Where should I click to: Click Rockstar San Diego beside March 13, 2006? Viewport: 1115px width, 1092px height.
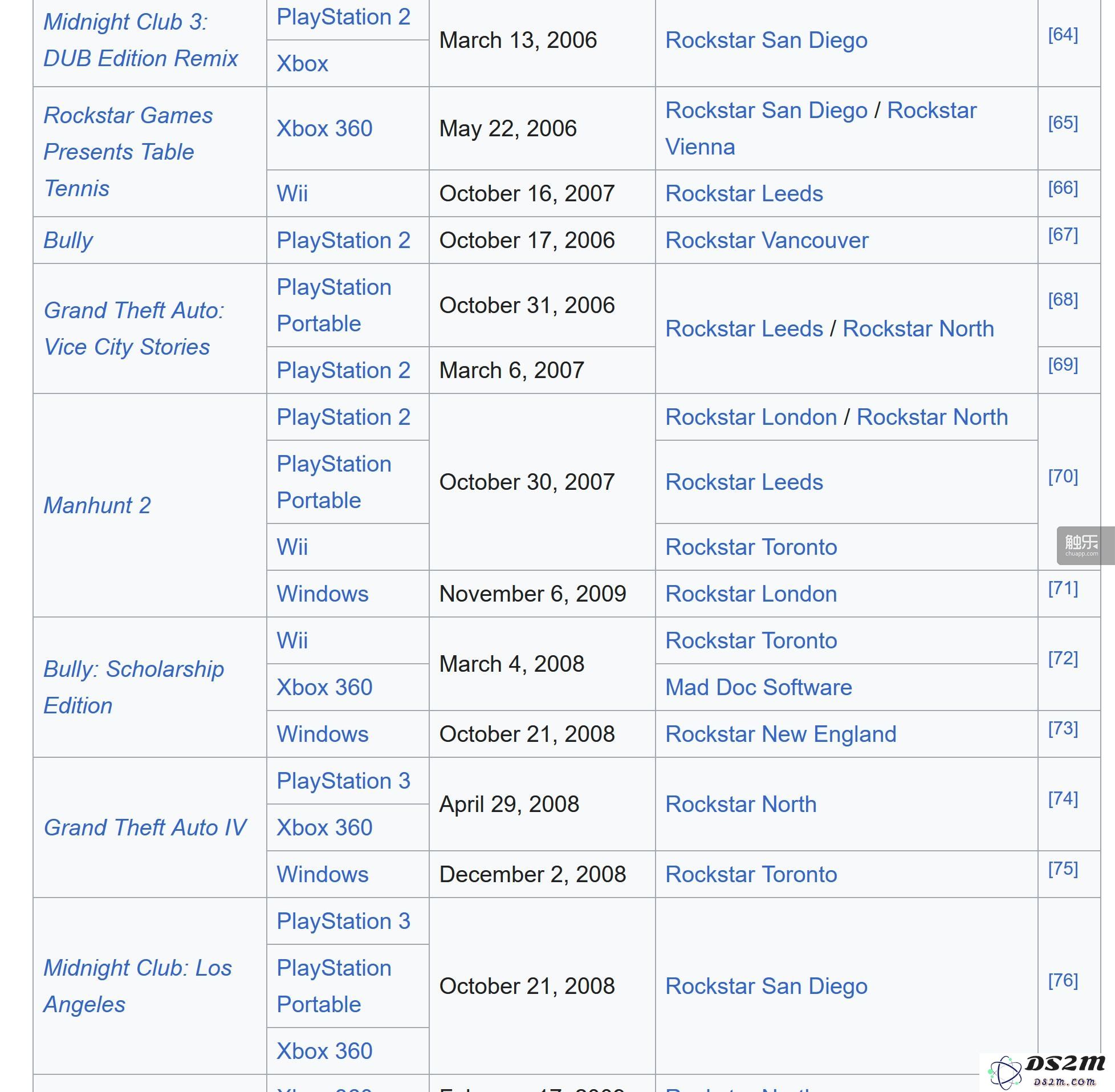tap(767, 40)
